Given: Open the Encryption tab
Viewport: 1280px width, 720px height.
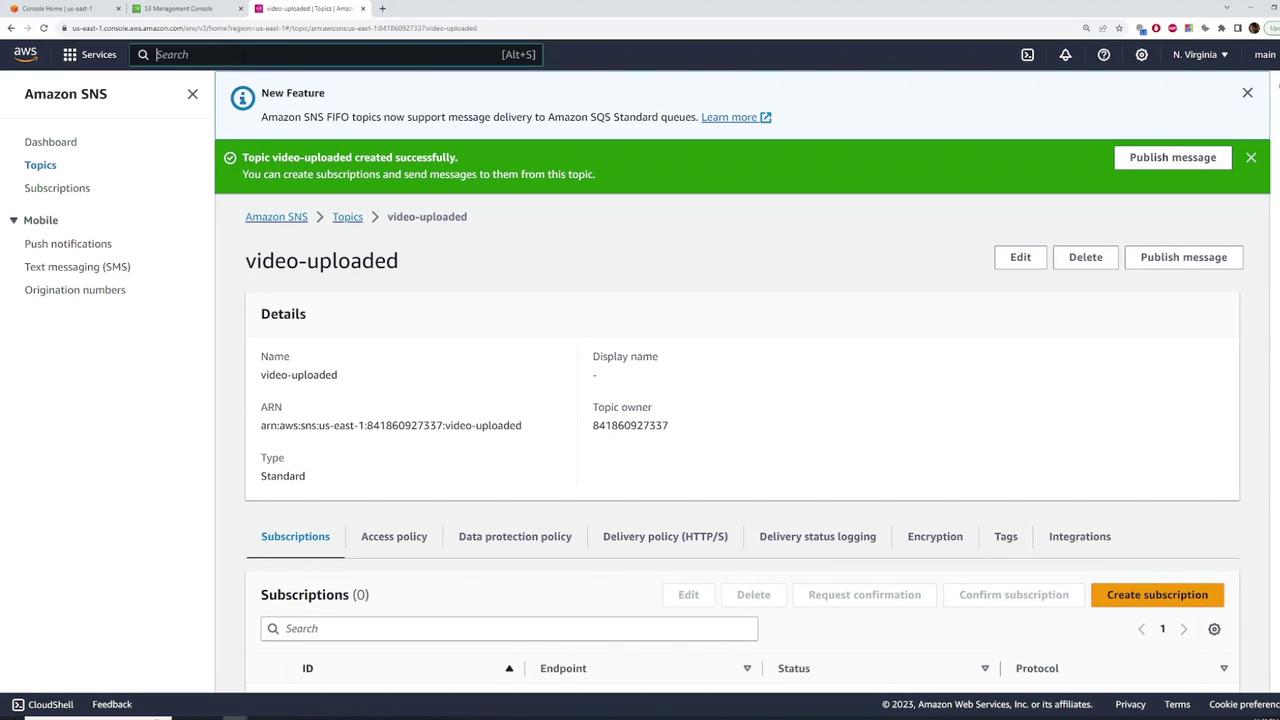Looking at the screenshot, I should [x=935, y=537].
